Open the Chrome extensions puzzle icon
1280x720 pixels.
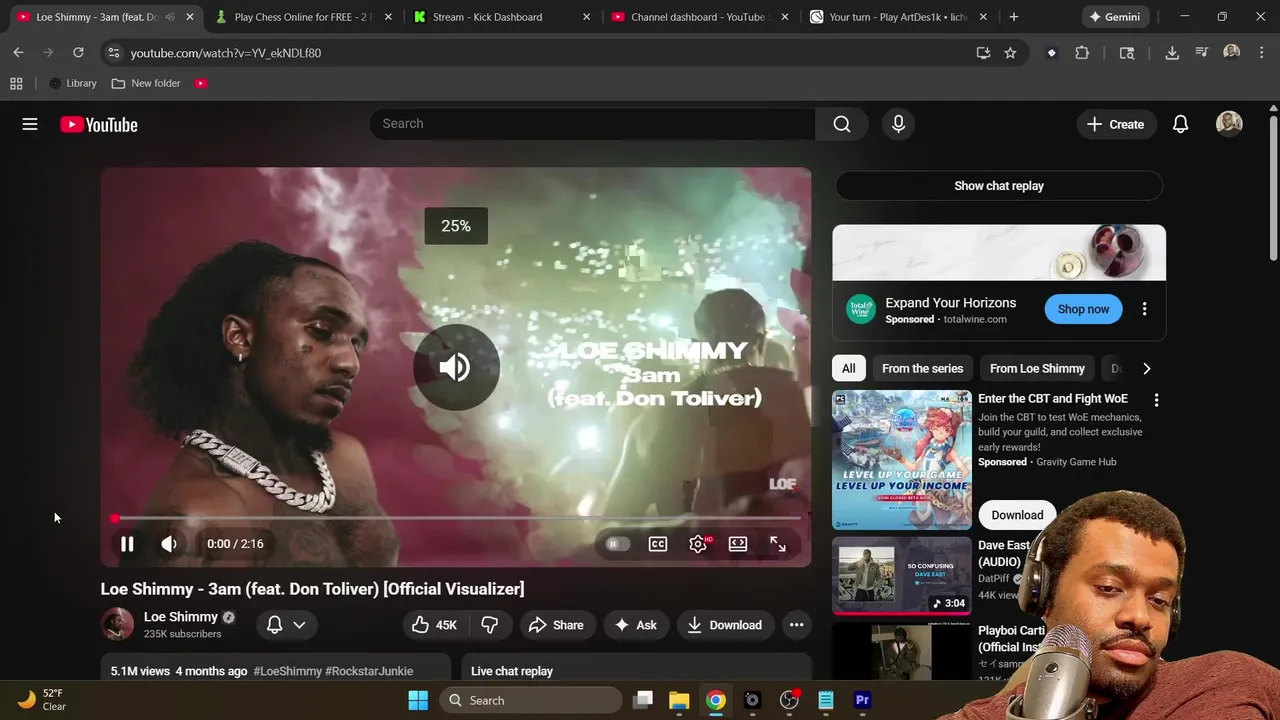[1082, 53]
